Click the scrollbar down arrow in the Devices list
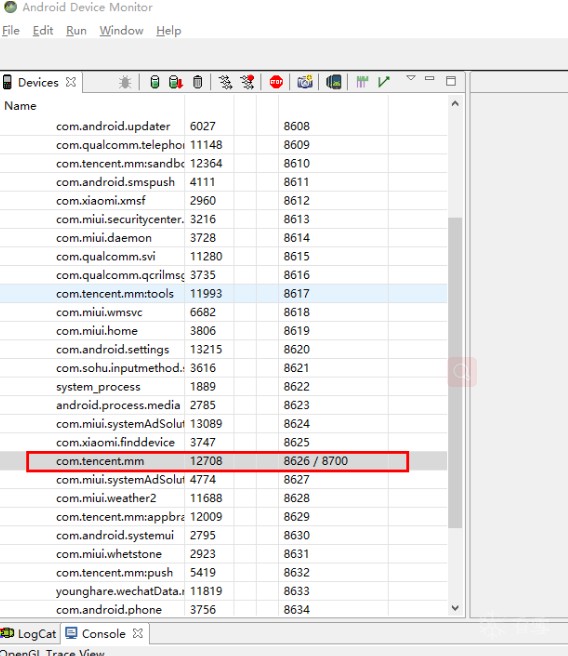 coord(455,607)
